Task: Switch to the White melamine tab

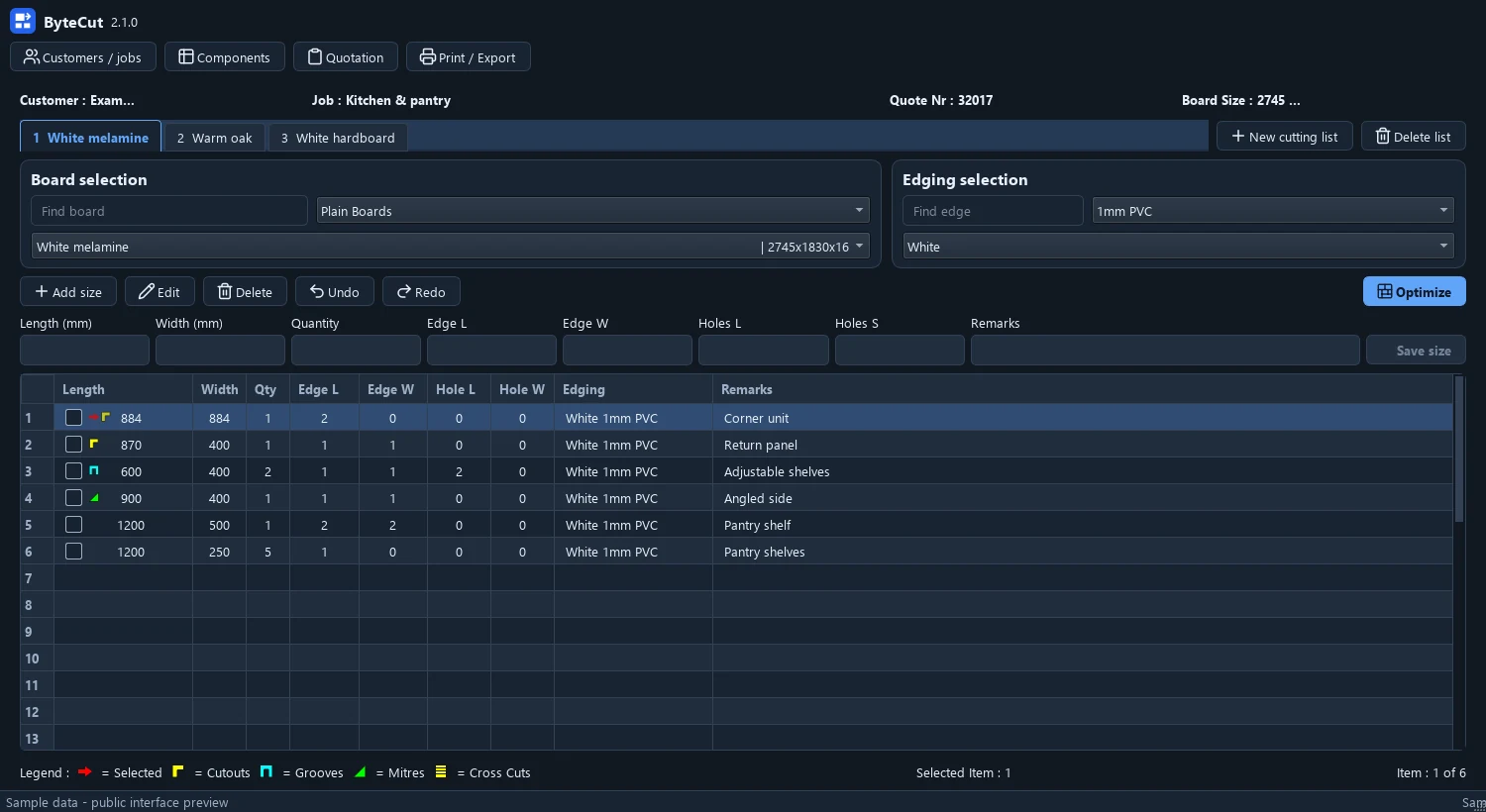Action: (x=90, y=137)
